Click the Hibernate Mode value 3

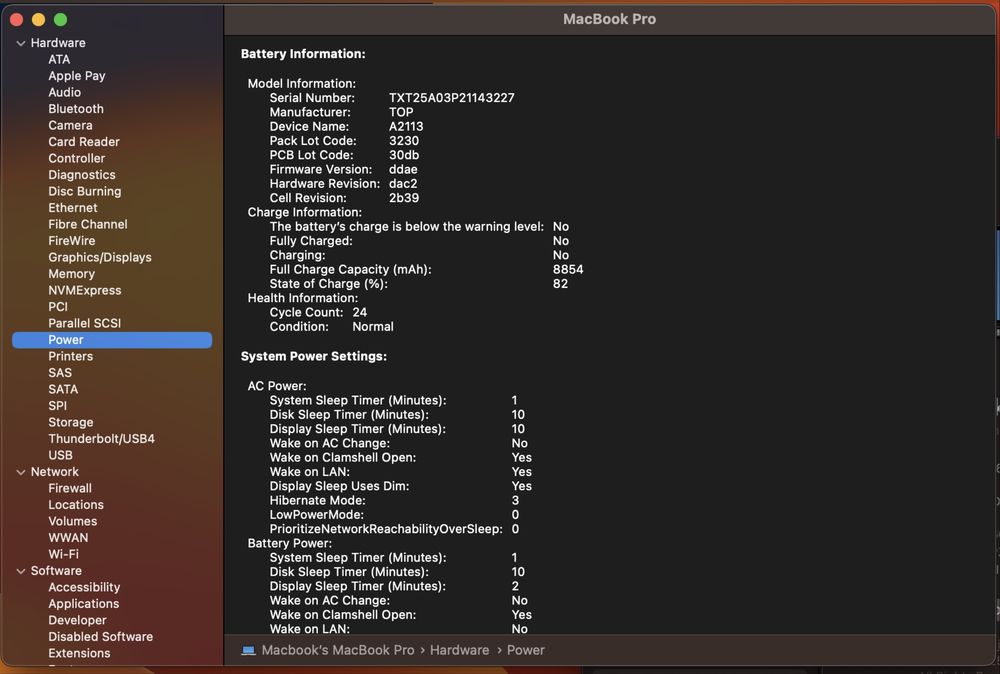tap(515, 501)
